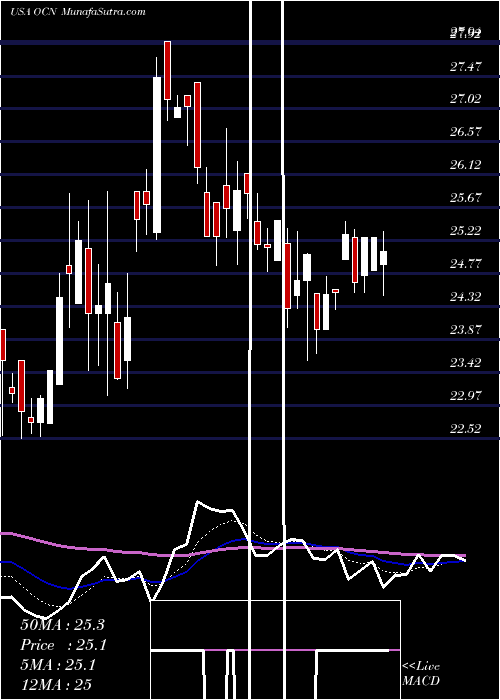Click the 12MA : 25 readout

click(56, 685)
